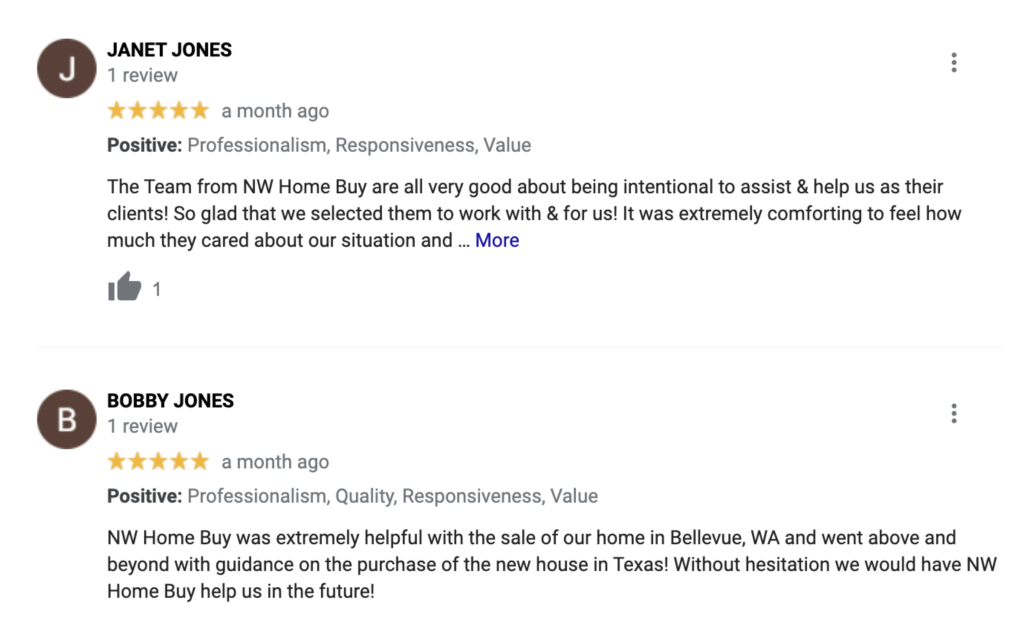Open three-dot menu on Janet Jones review

pos(953,63)
